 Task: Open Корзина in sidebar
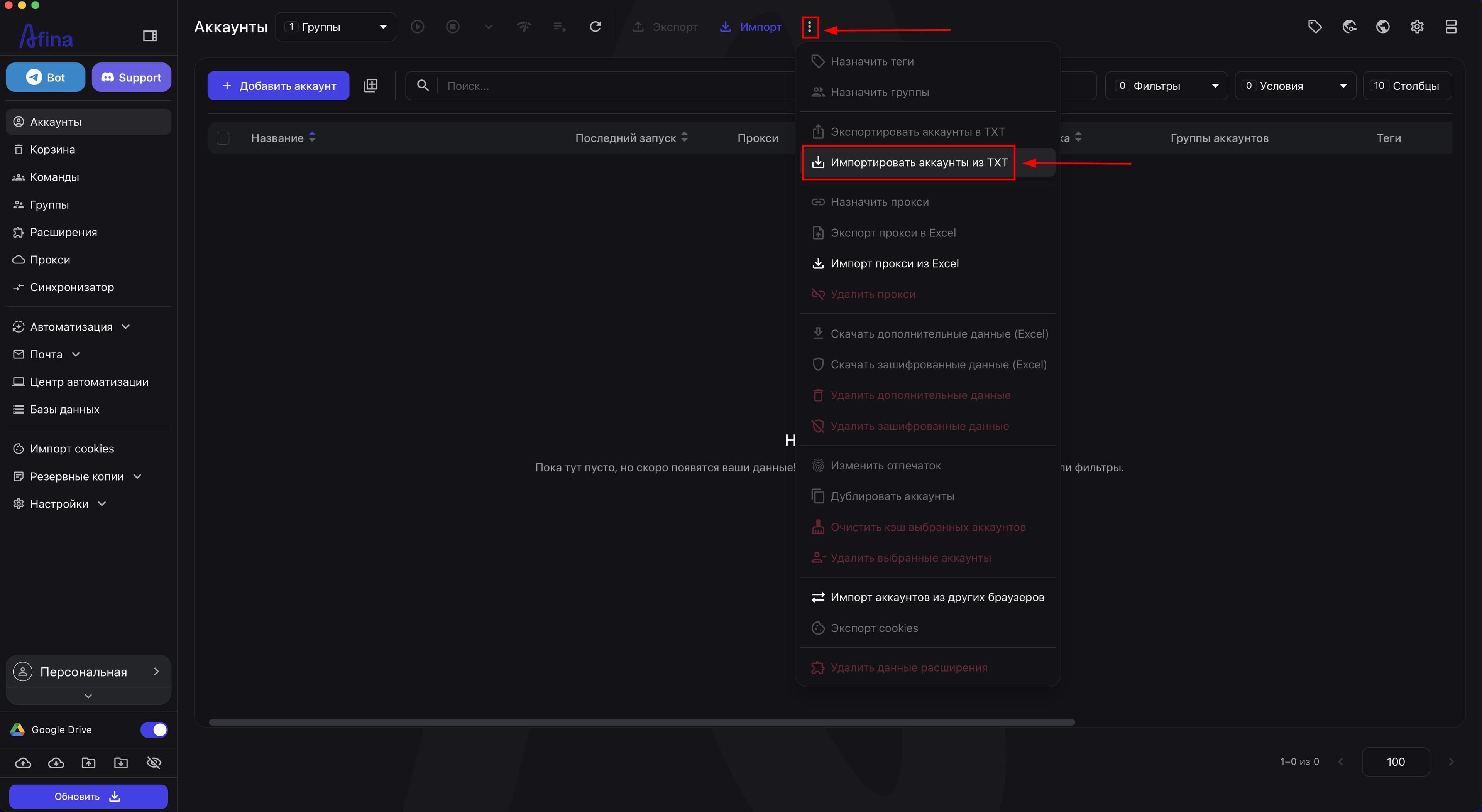click(89, 150)
